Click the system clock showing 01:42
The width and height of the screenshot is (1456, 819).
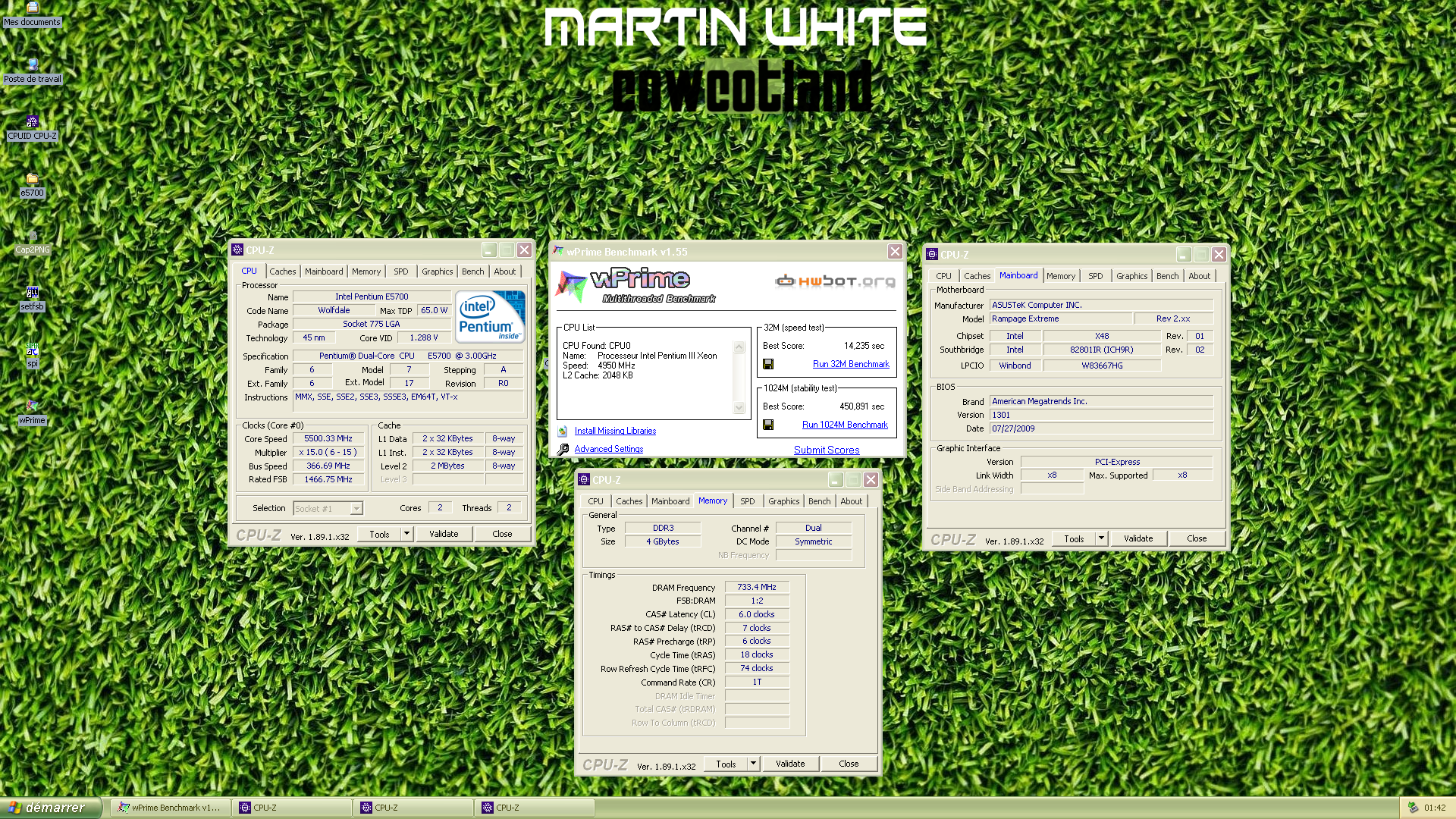tap(1435, 808)
